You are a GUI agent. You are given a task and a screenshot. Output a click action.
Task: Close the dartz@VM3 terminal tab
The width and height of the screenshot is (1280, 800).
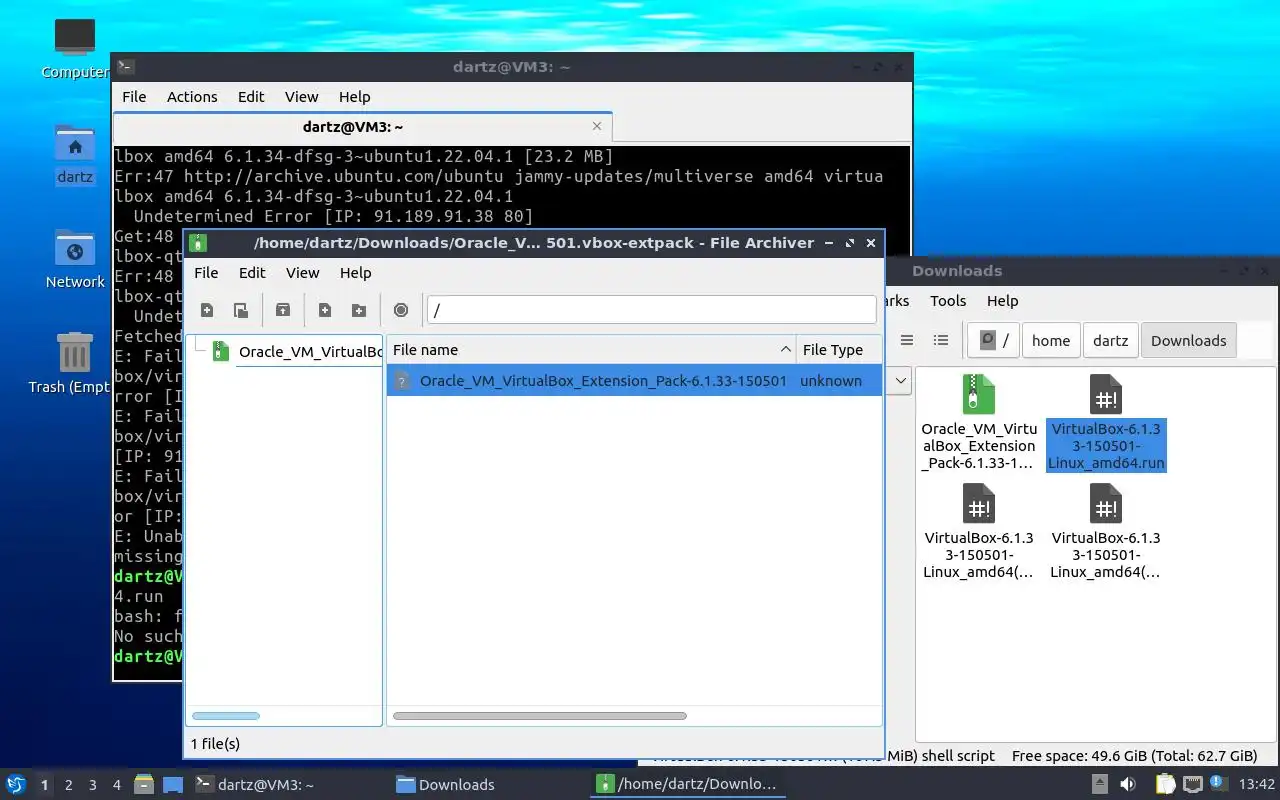point(597,126)
